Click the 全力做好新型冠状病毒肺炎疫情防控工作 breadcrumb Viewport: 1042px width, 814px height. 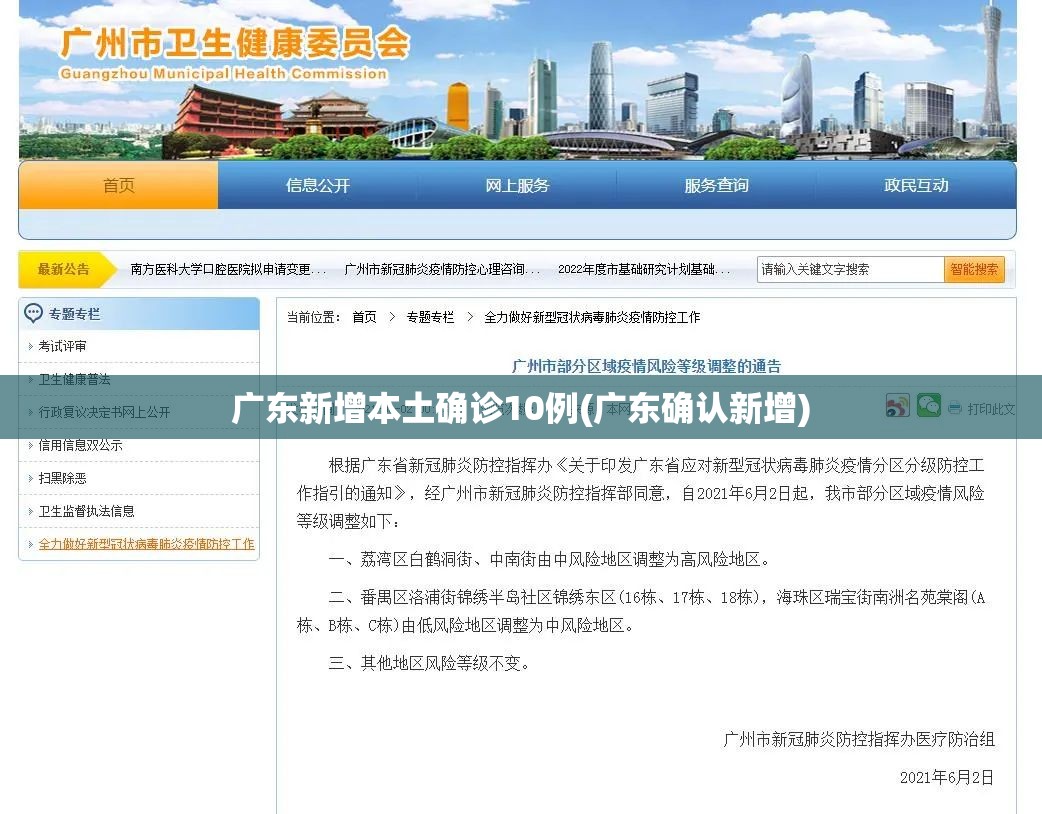tap(591, 318)
